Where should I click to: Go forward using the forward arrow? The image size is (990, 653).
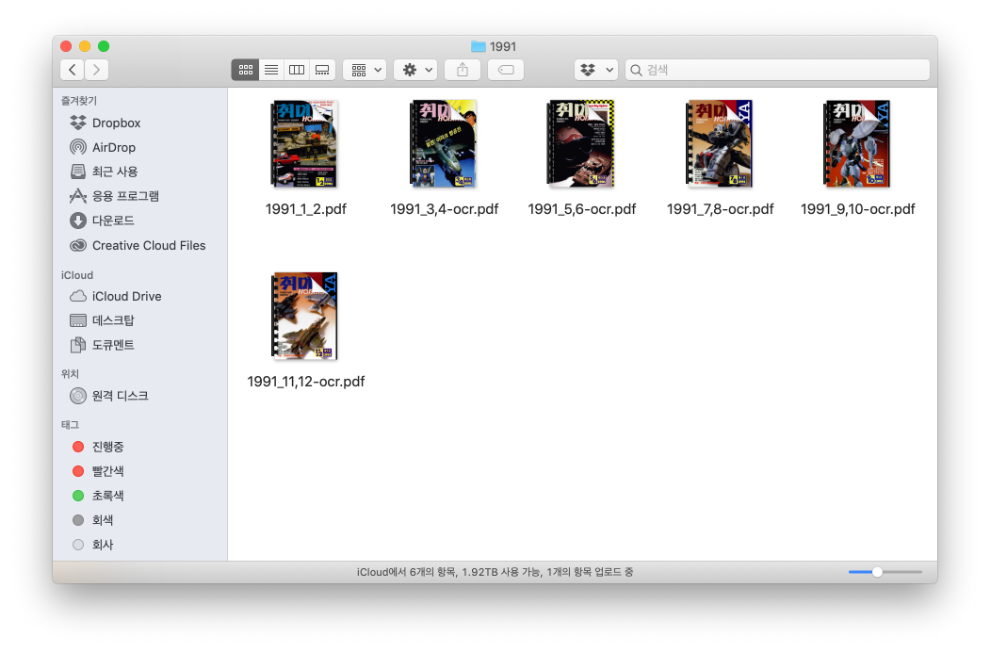(x=97, y=70)
